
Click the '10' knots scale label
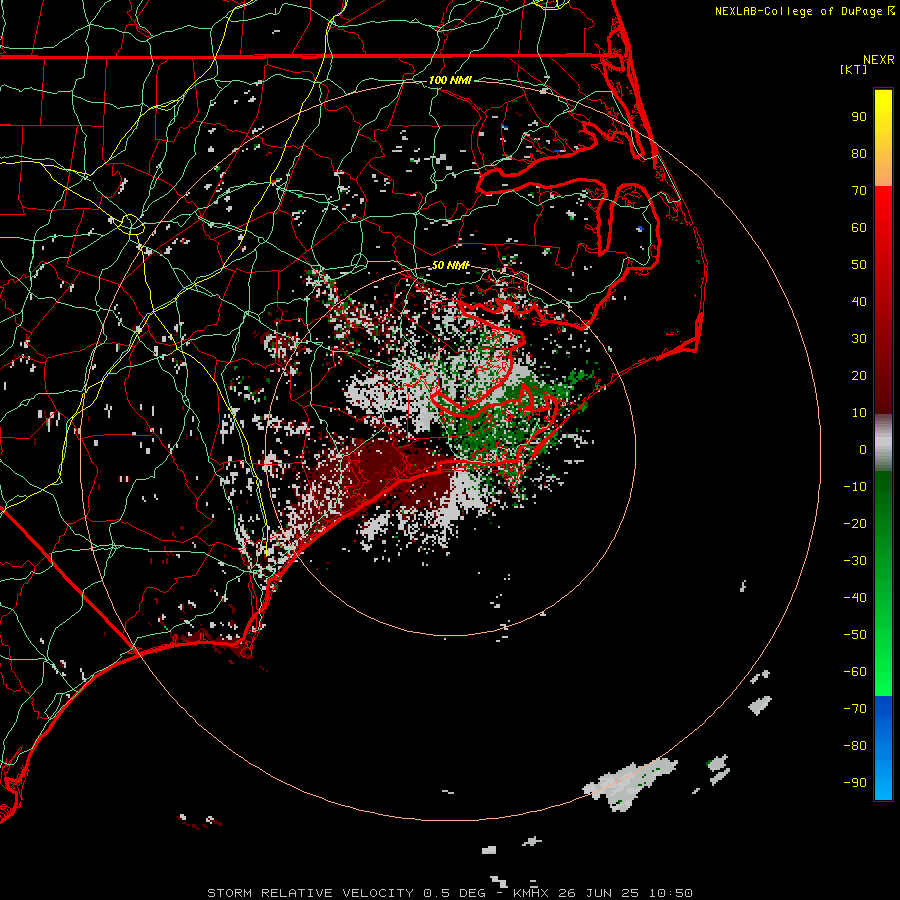tap(859, 413)
